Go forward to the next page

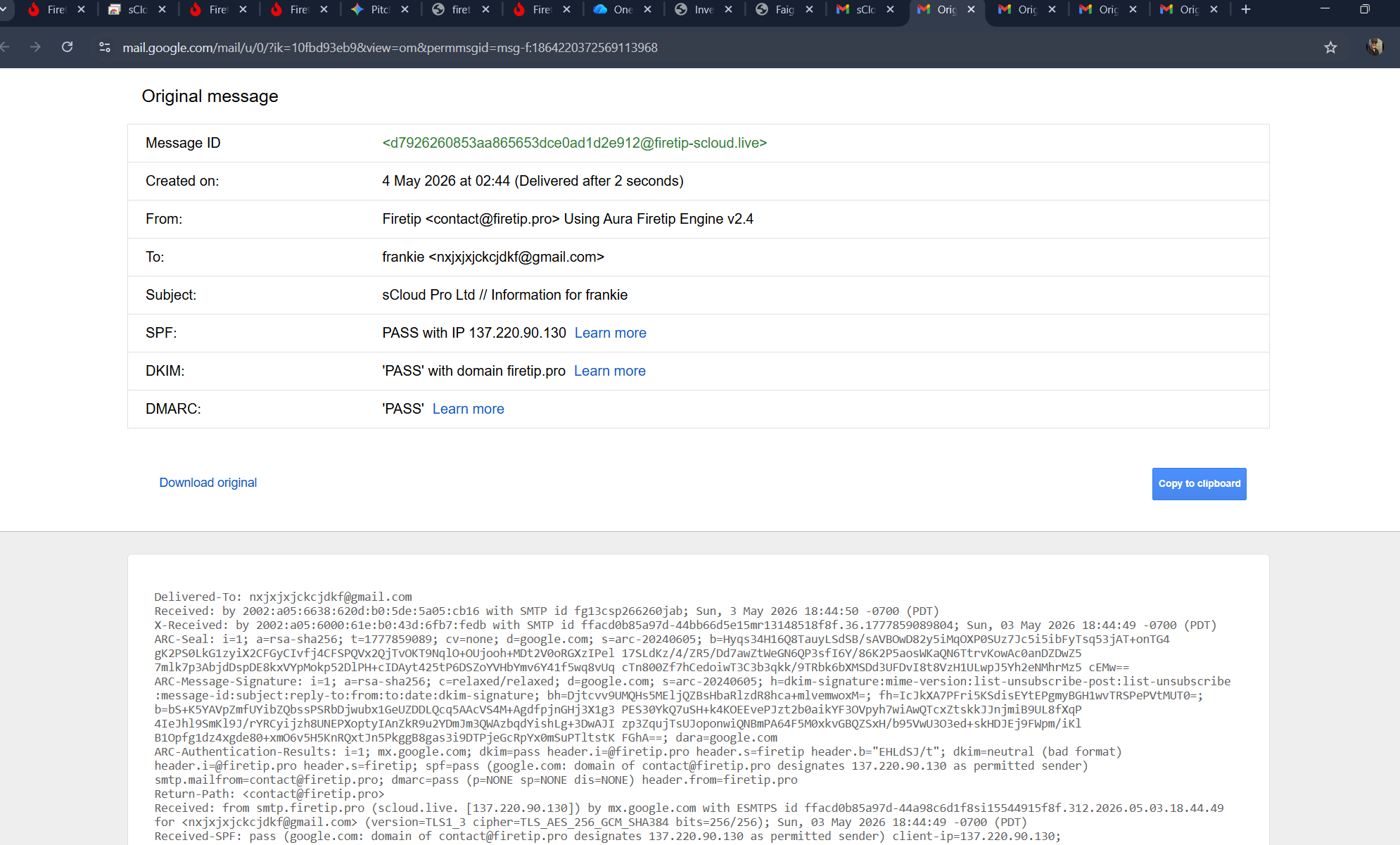[35, 47]
